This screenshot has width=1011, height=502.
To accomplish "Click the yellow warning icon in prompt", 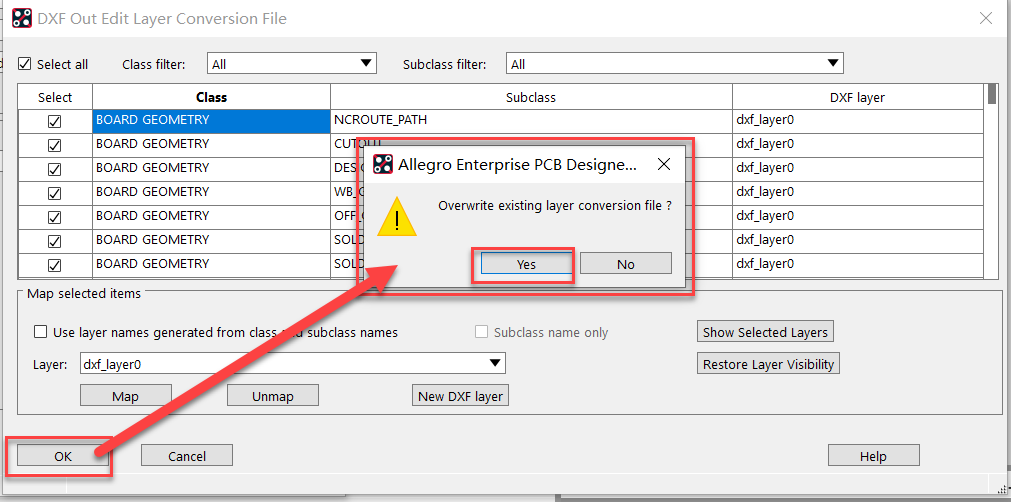I will (x=397, y=217).
